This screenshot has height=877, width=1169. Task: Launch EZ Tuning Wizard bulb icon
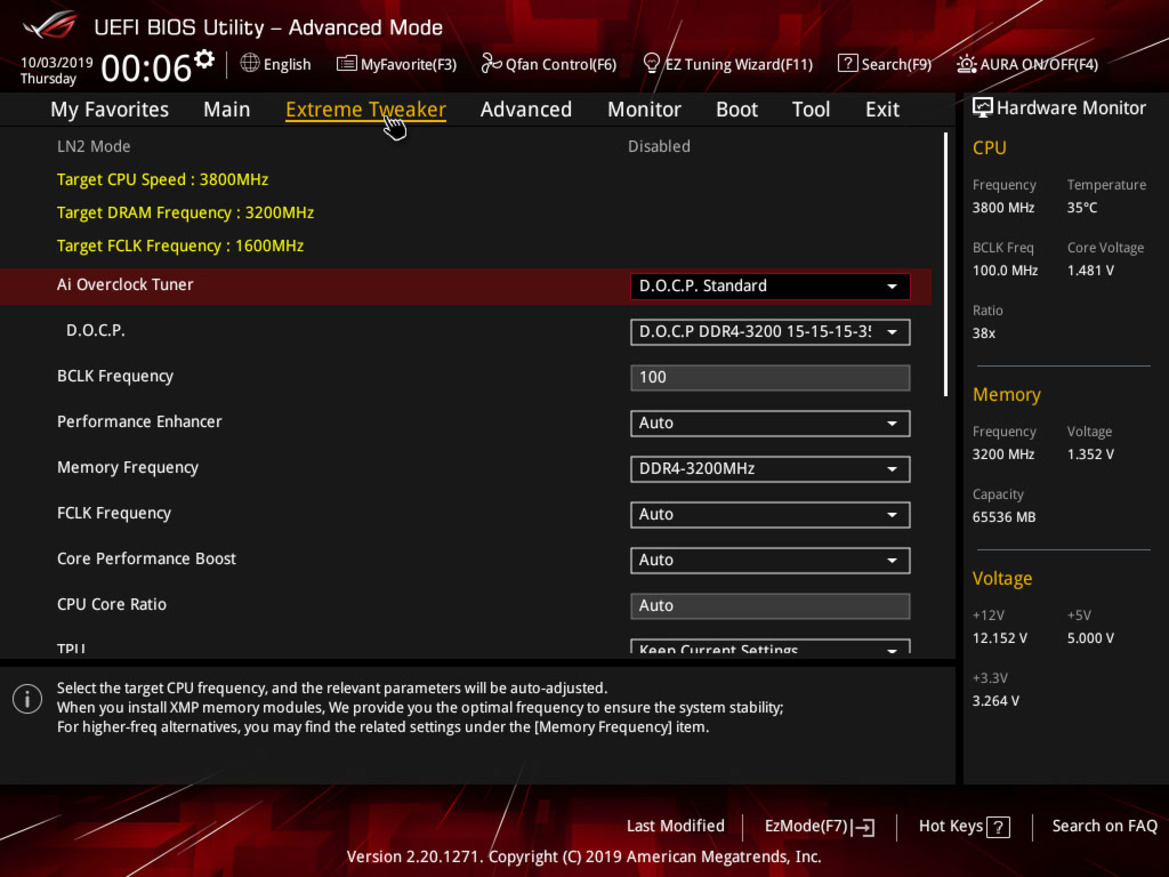[651, 63]
